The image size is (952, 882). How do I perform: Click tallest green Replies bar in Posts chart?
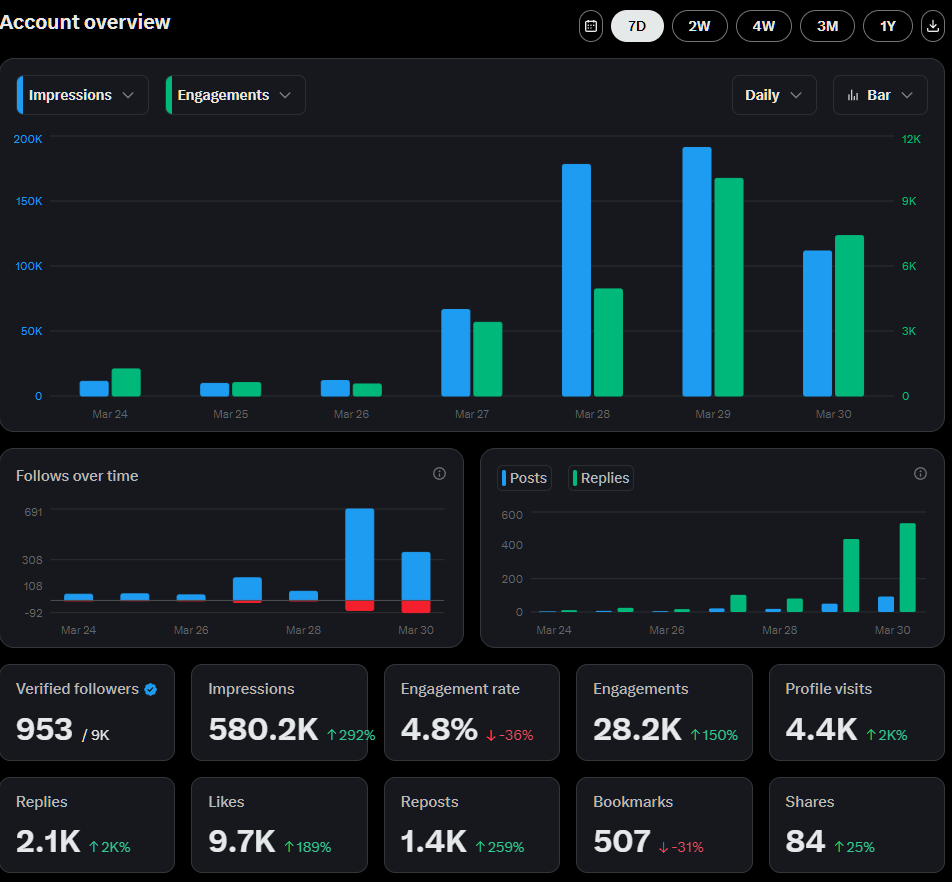pyautogui.click(x=908, y=568)
